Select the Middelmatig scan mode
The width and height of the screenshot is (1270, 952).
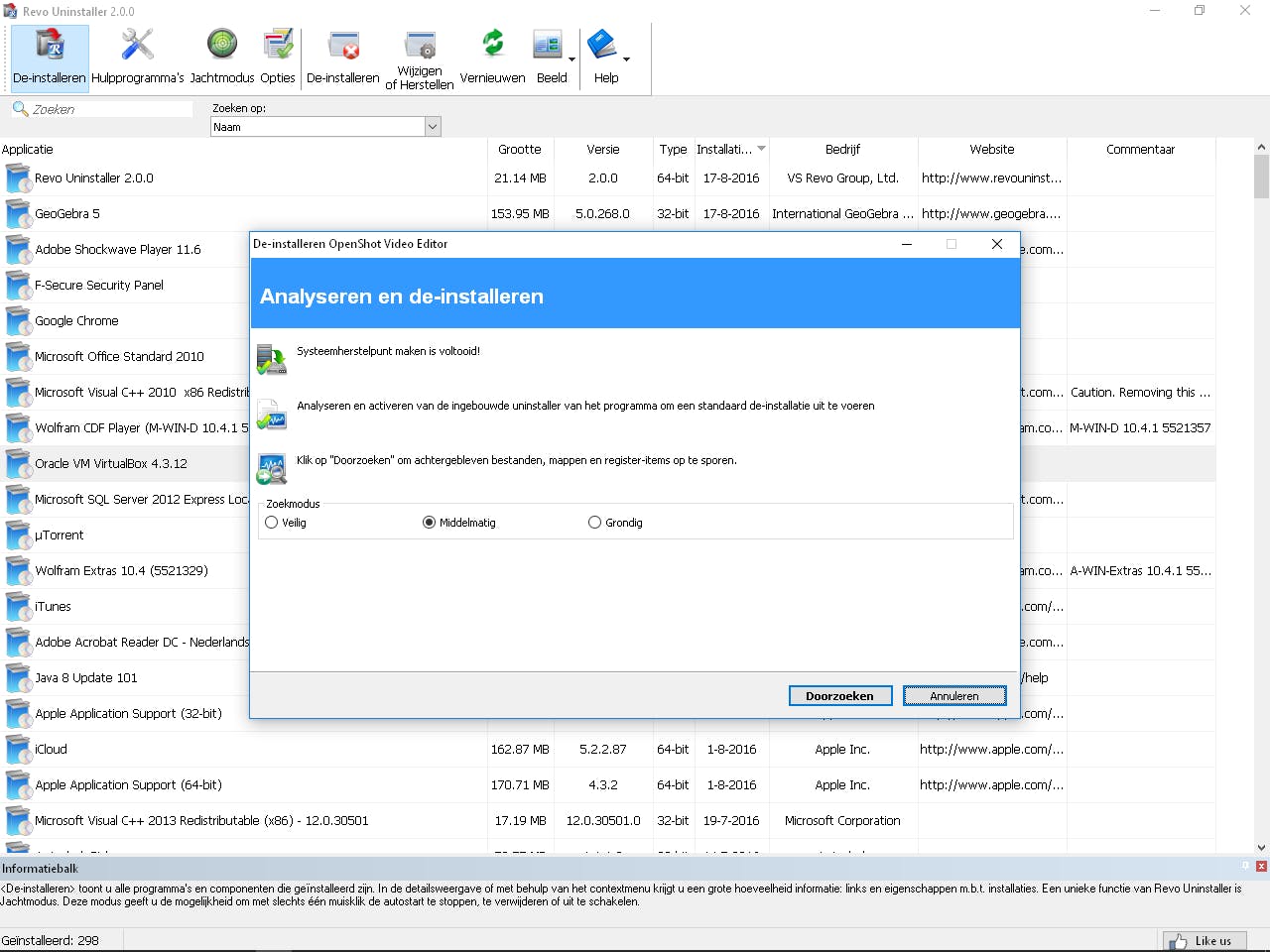430,523
